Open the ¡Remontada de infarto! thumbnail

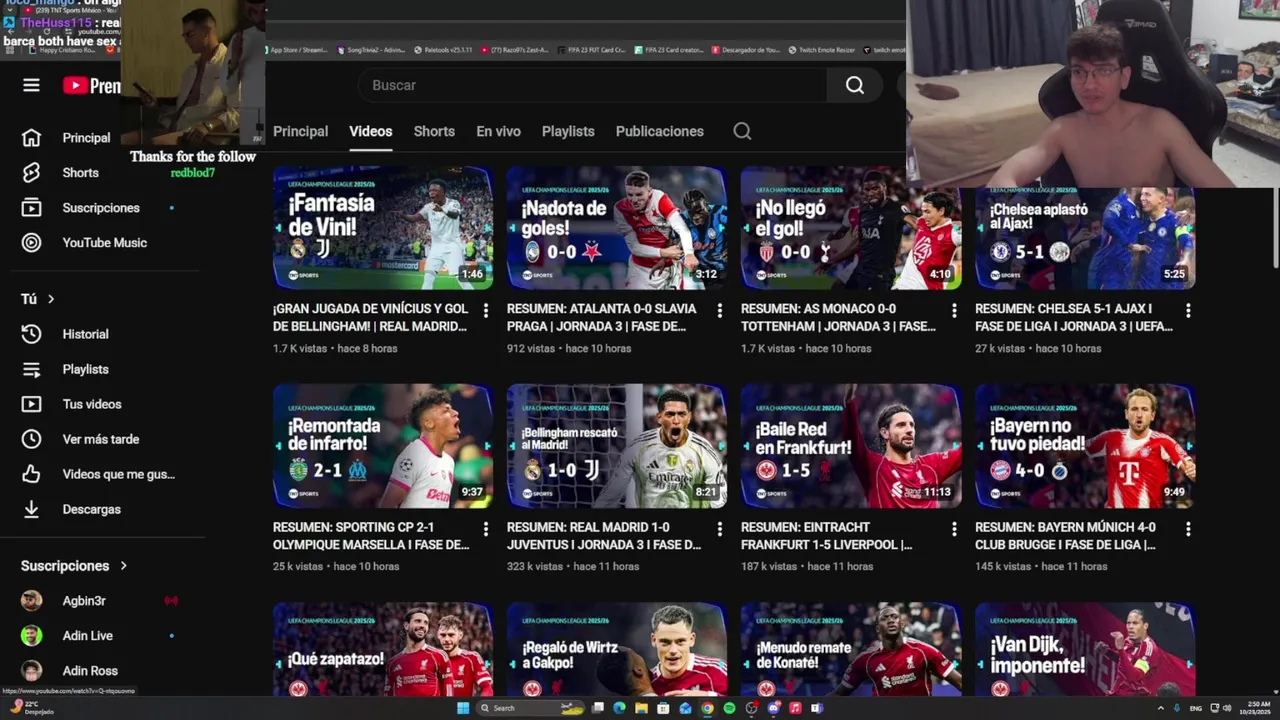(x=383, y=446)
